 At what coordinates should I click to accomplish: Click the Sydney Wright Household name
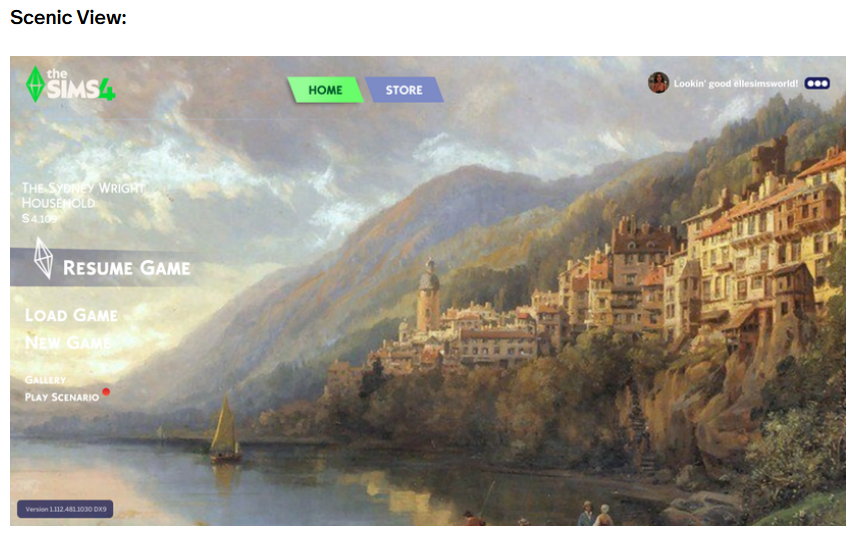click(83, 196)
